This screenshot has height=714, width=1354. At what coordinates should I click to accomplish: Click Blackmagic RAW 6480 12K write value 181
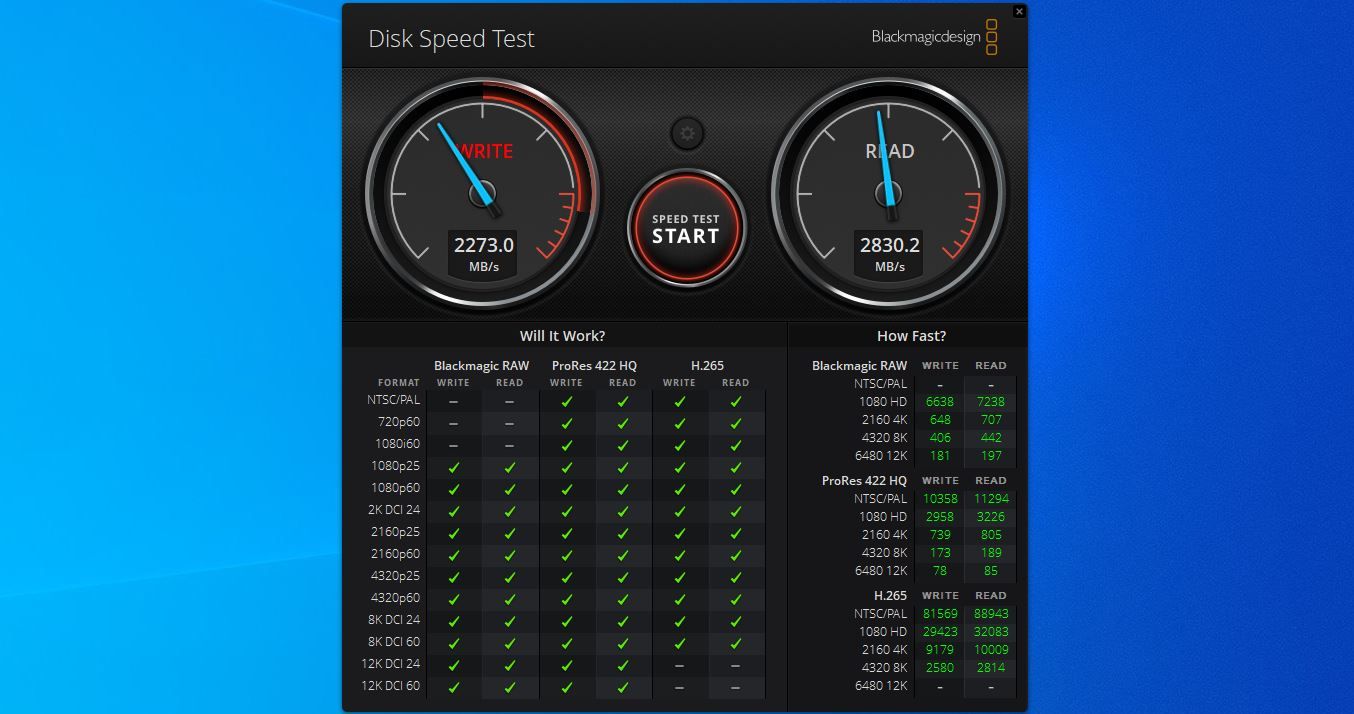click(x=939, y=456)
